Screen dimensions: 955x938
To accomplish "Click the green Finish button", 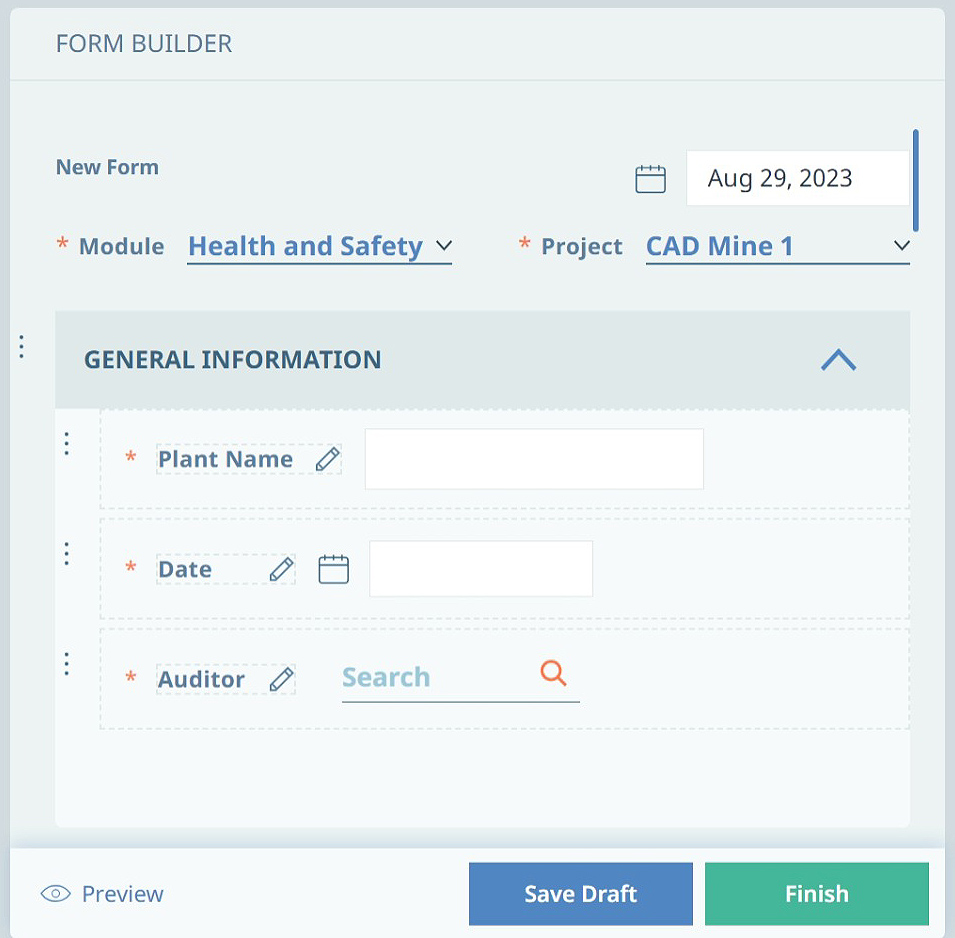I will (x=817, y=894).
